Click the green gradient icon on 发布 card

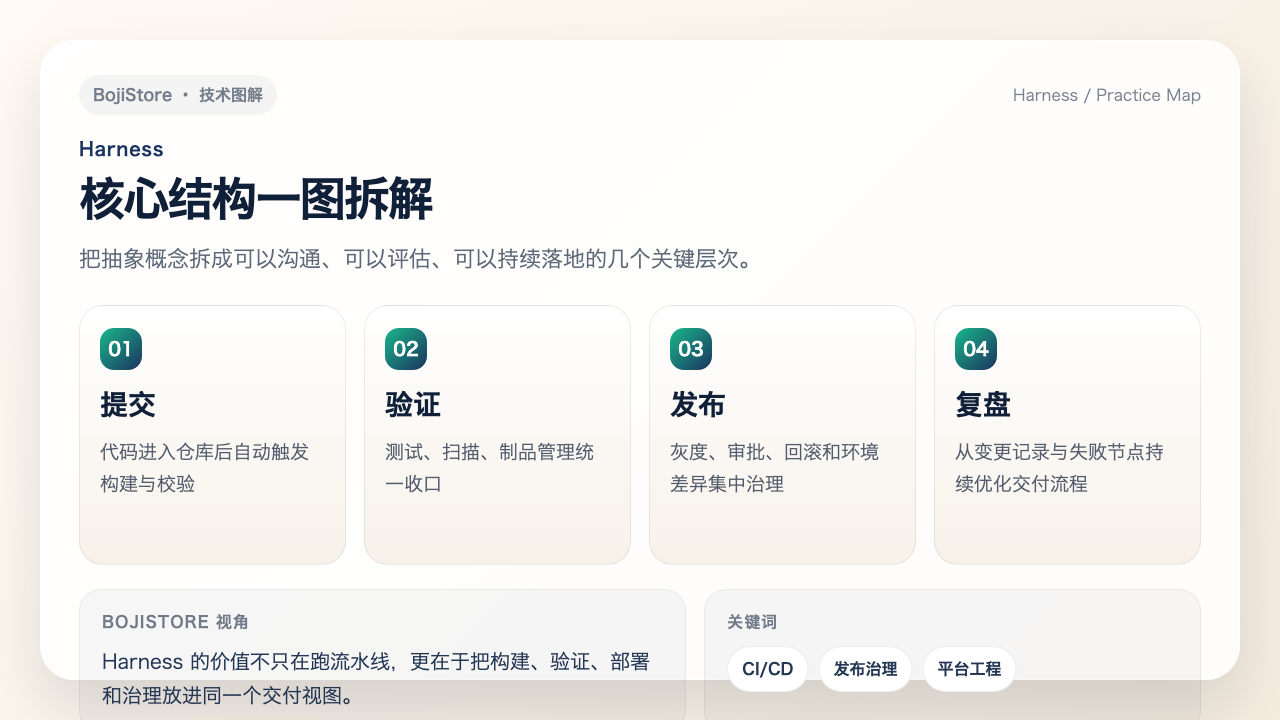[x=690, y=349]
